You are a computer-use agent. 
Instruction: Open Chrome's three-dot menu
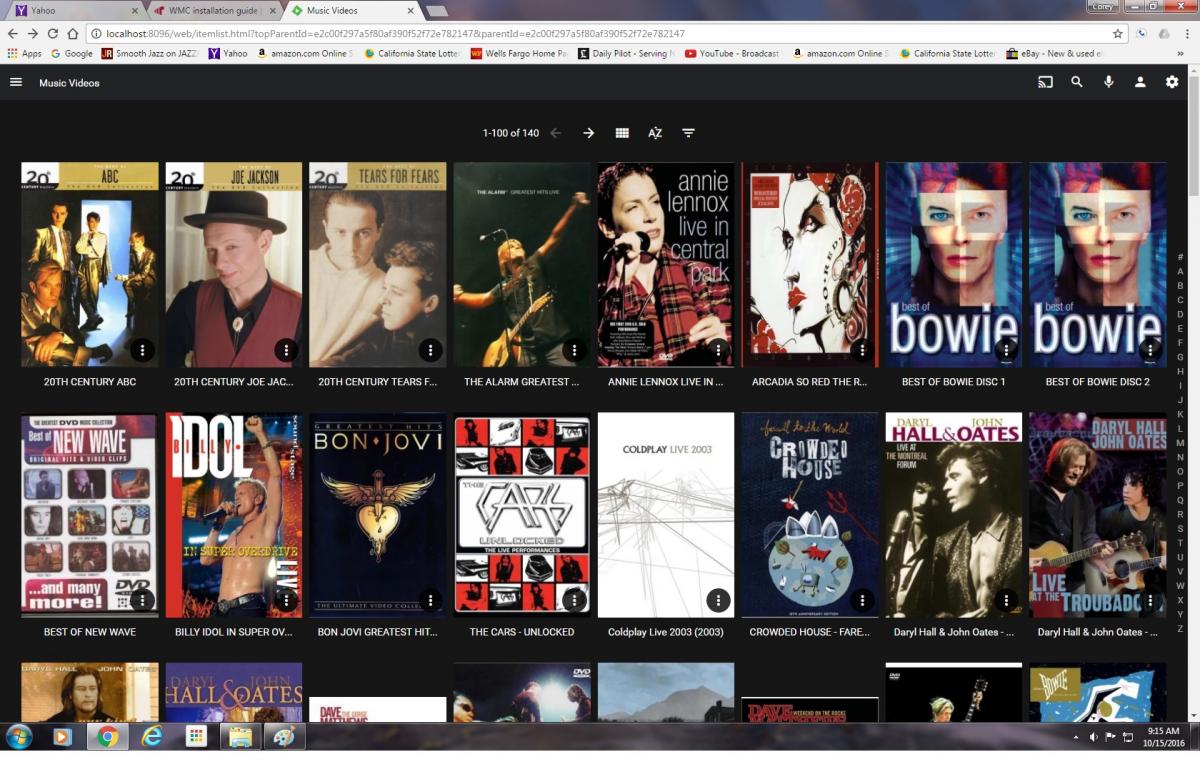(x=1188, y=33)
